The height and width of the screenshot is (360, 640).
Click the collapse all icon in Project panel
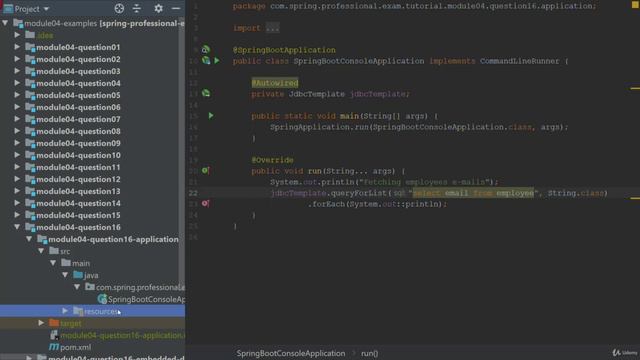137,8
